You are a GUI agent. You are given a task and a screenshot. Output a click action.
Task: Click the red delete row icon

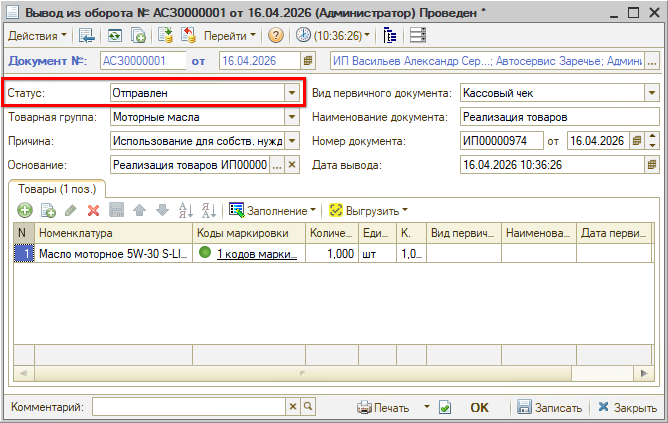[93, 211]
